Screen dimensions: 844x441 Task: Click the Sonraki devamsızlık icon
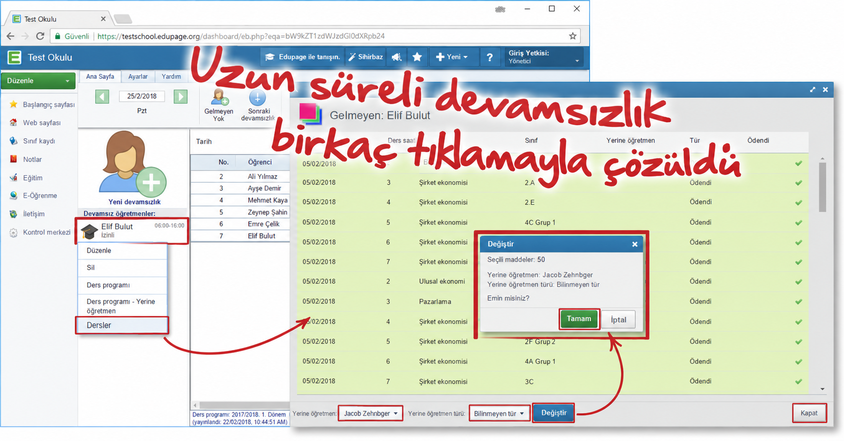coord(257,105)
